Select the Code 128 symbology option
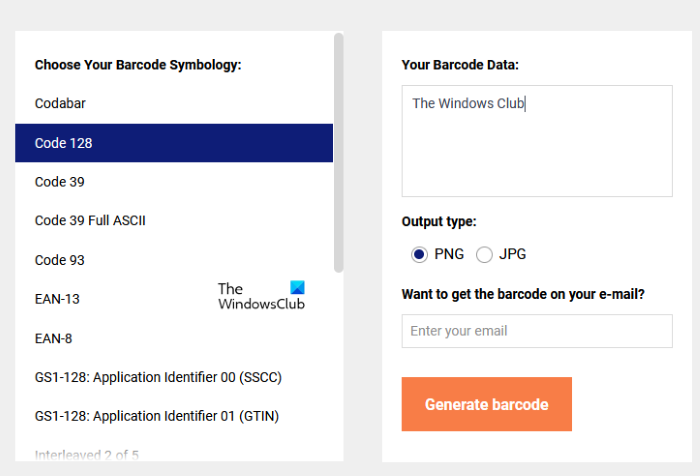Image resolution: width=700 pixels, height=476 pixels. point(64,143)
